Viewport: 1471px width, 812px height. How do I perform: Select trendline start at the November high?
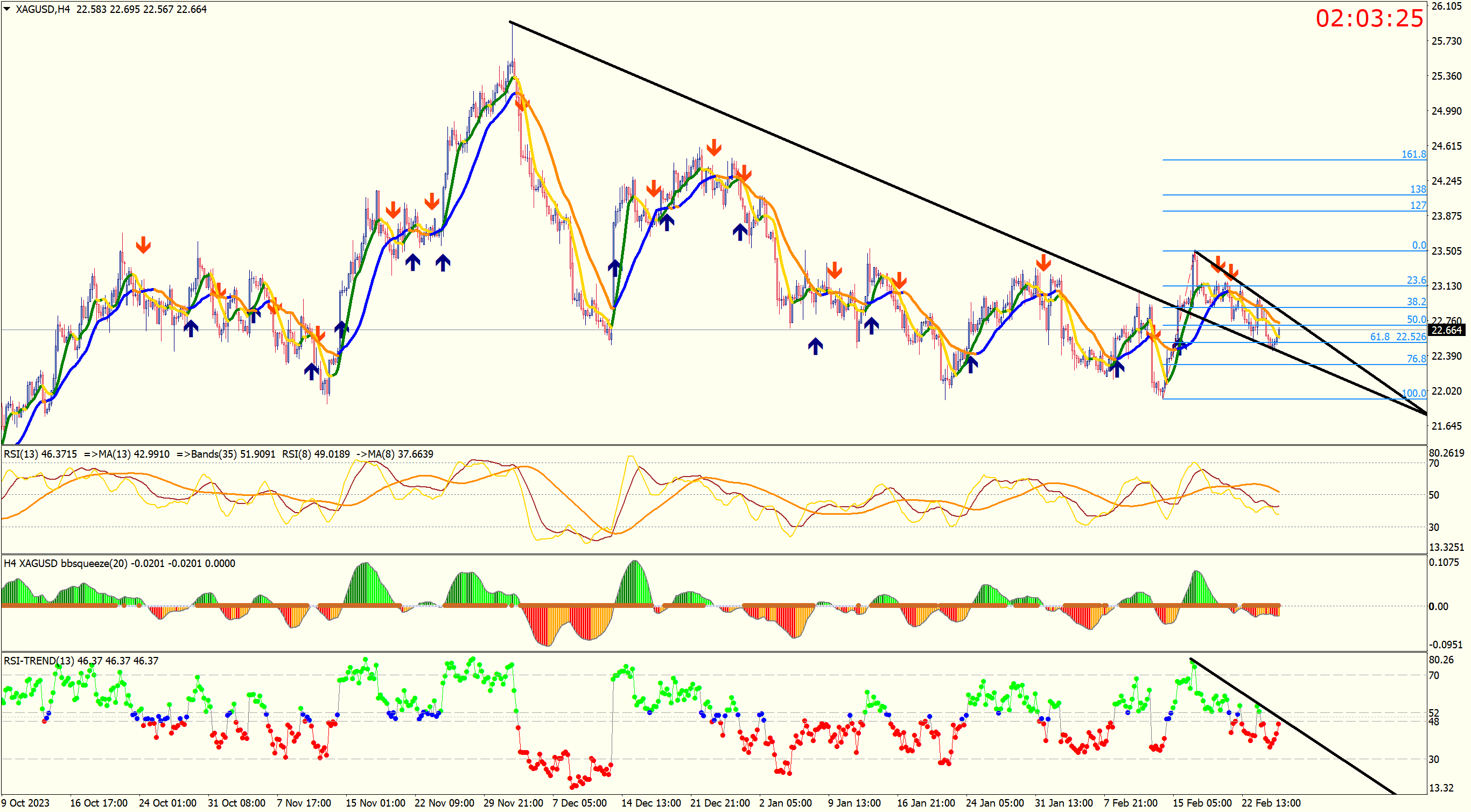(510, 22)
